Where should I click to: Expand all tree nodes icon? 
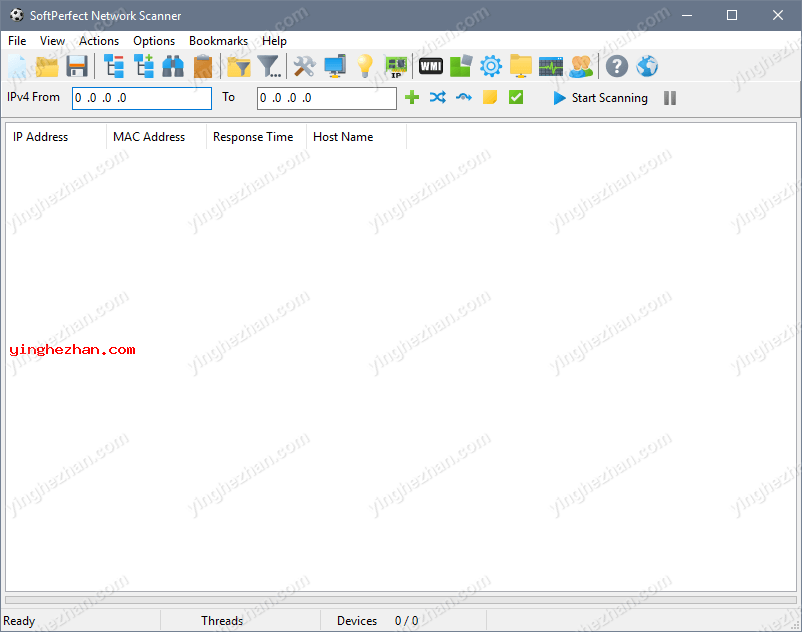[x=144, y=66]
